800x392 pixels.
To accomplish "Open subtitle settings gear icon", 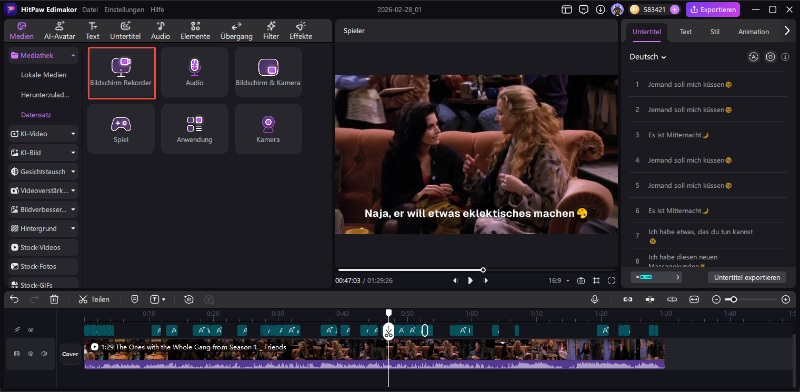I will coord(770,57).
